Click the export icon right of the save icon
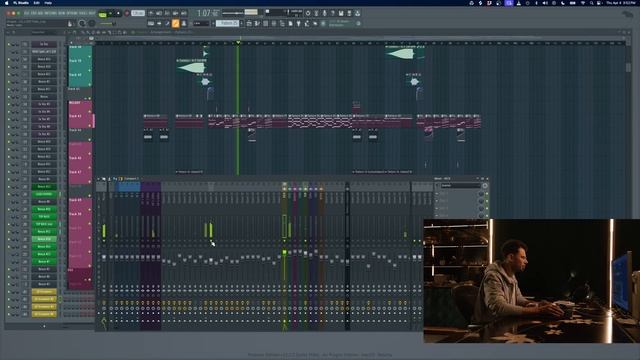The height and width of the screenshot is (360, 640). pyautogui.click(x=349, y=13)
